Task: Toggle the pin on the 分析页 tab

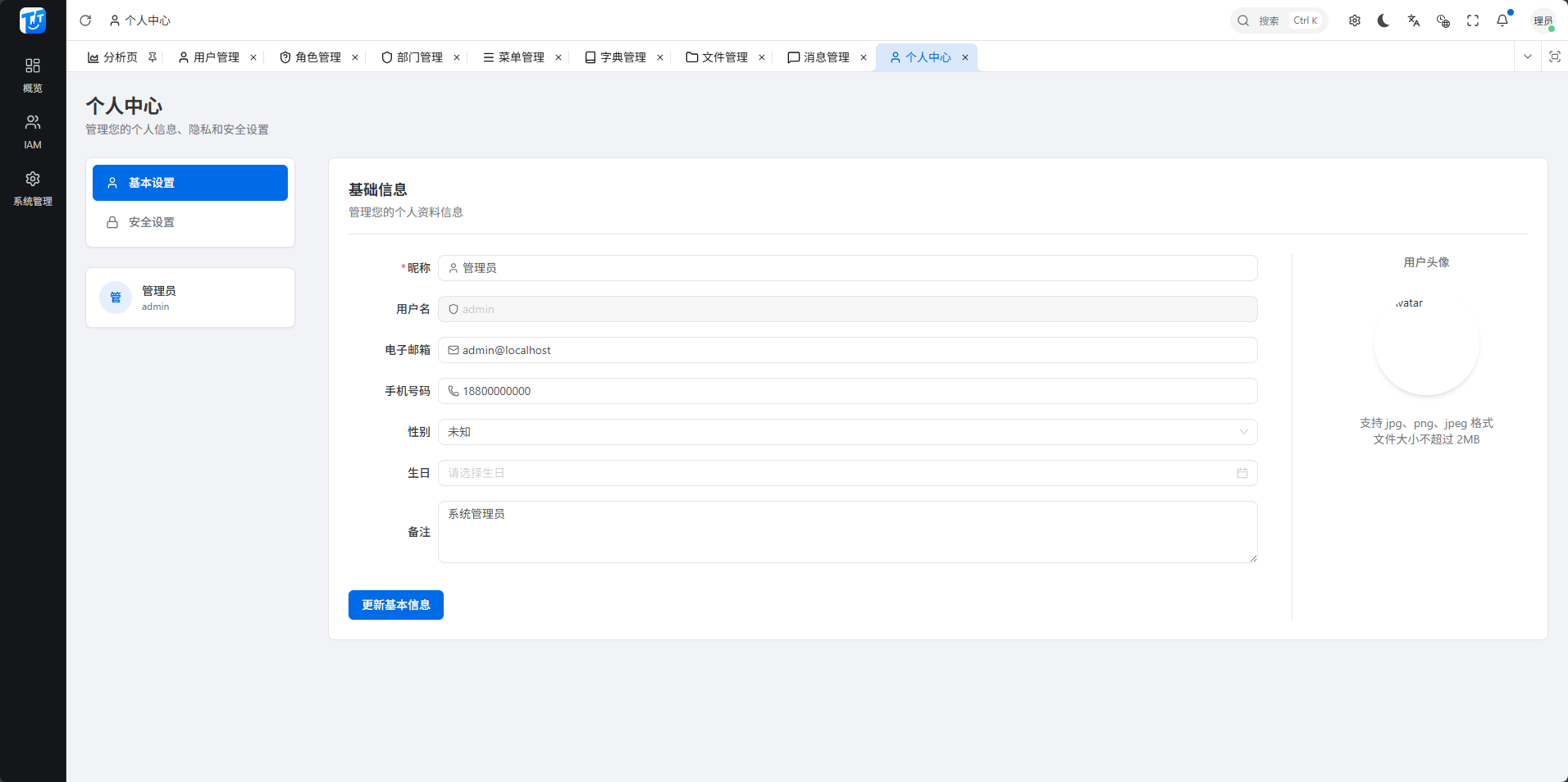Action: point(153,57)
